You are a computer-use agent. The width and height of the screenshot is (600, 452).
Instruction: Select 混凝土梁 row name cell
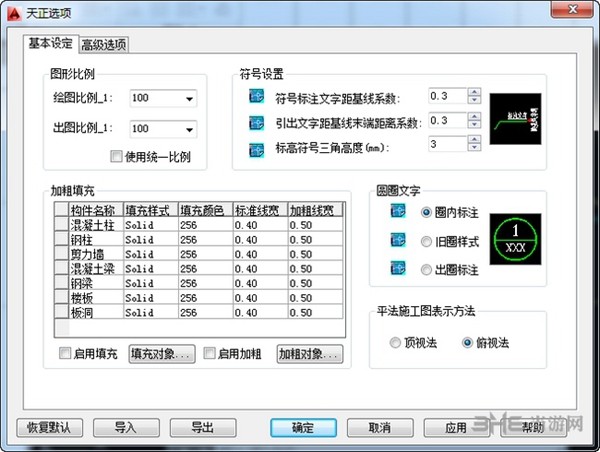coord(96,269)
